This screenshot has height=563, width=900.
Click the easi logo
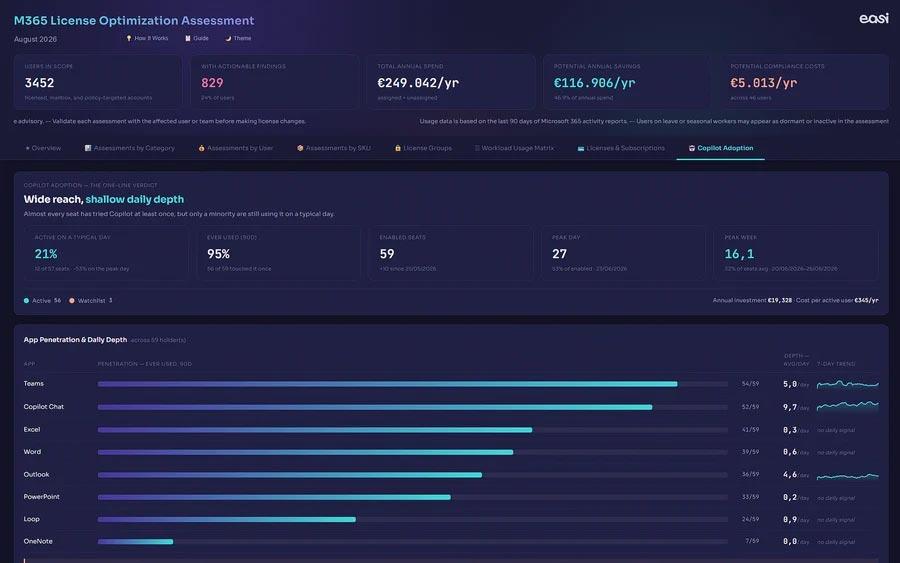pyautogui.click(x=874, y=18)
